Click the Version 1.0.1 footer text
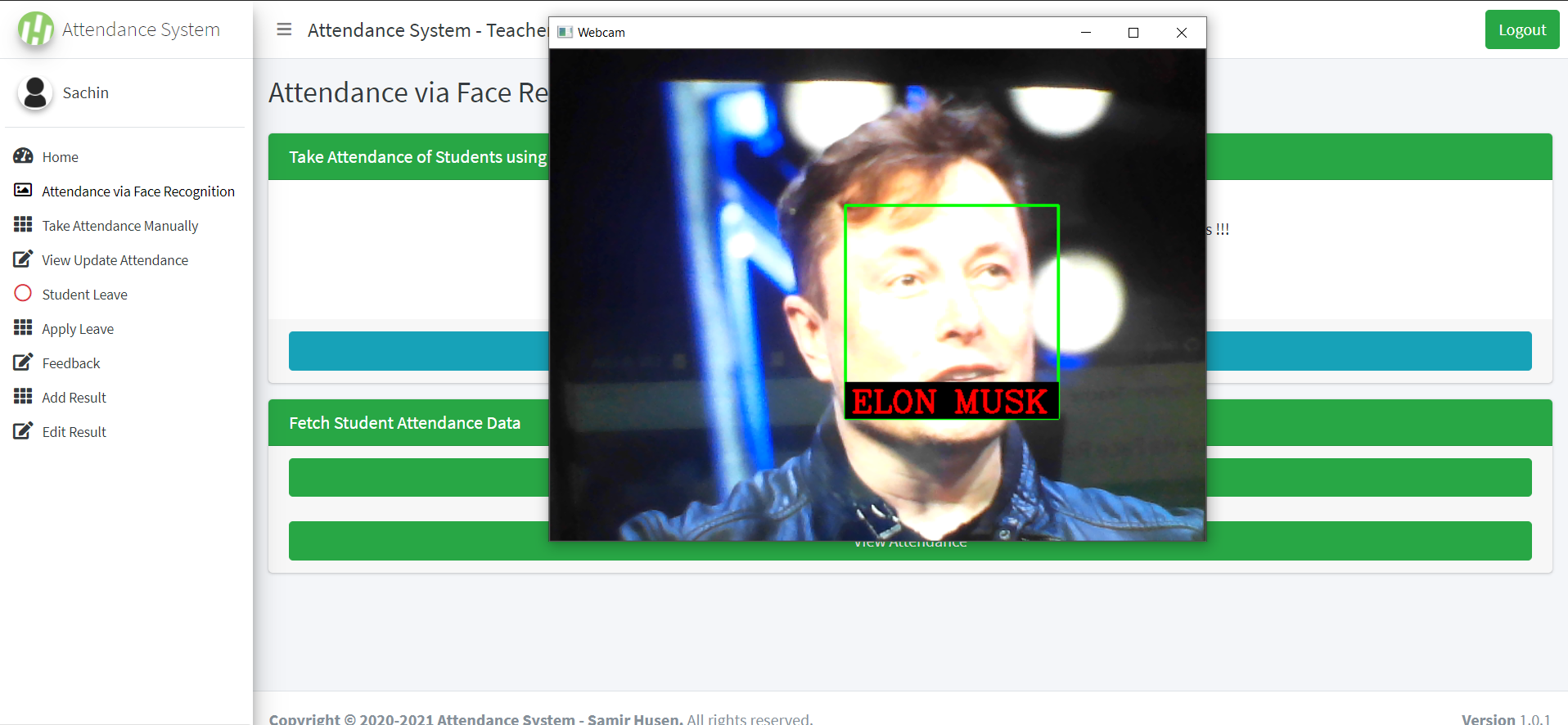Image resolution: width=1568 pixels, height=725 pixels. 1506,719
